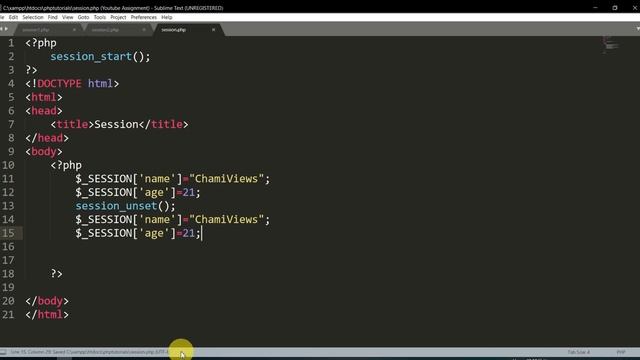The height and width of the screenshot is (360, 640).
Task: Click the closing ?> tag on line 18
Action: pyautogui.click(x=56, y=273)
